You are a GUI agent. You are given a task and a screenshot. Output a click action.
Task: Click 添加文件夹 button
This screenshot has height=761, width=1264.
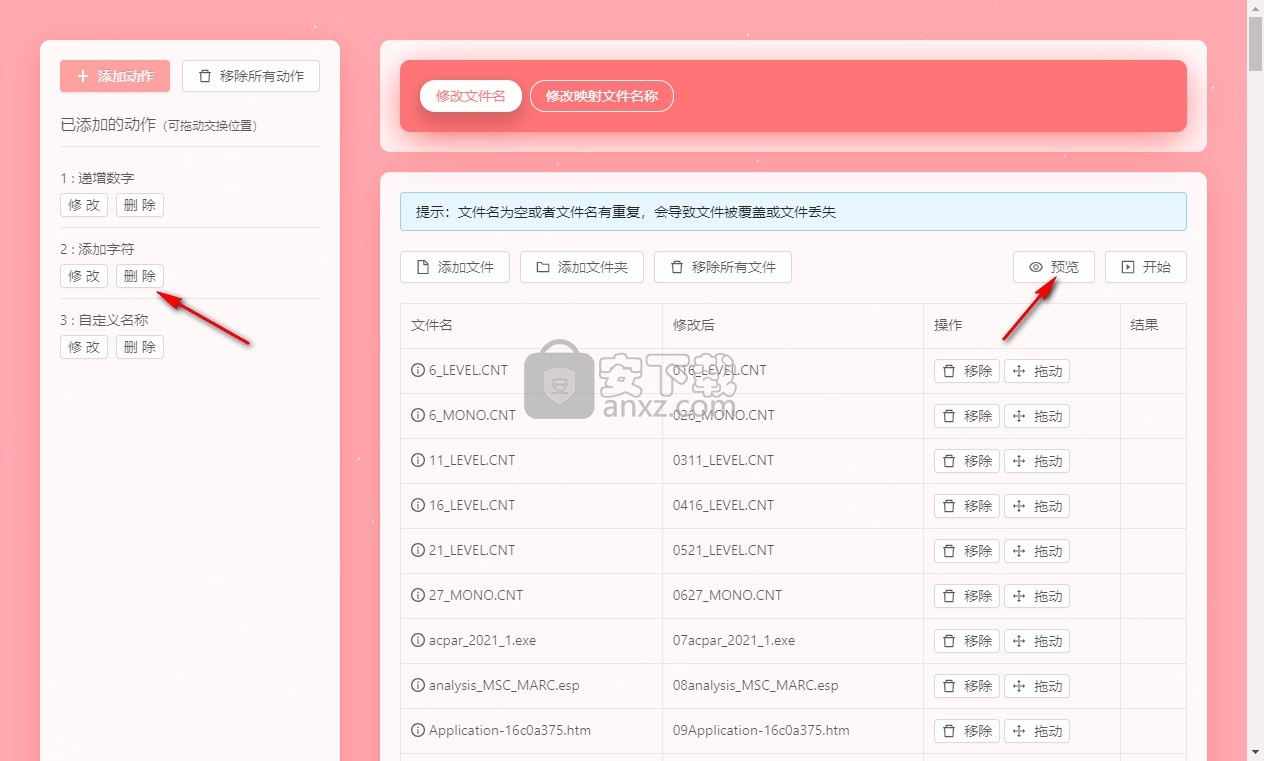click(582, 267)
